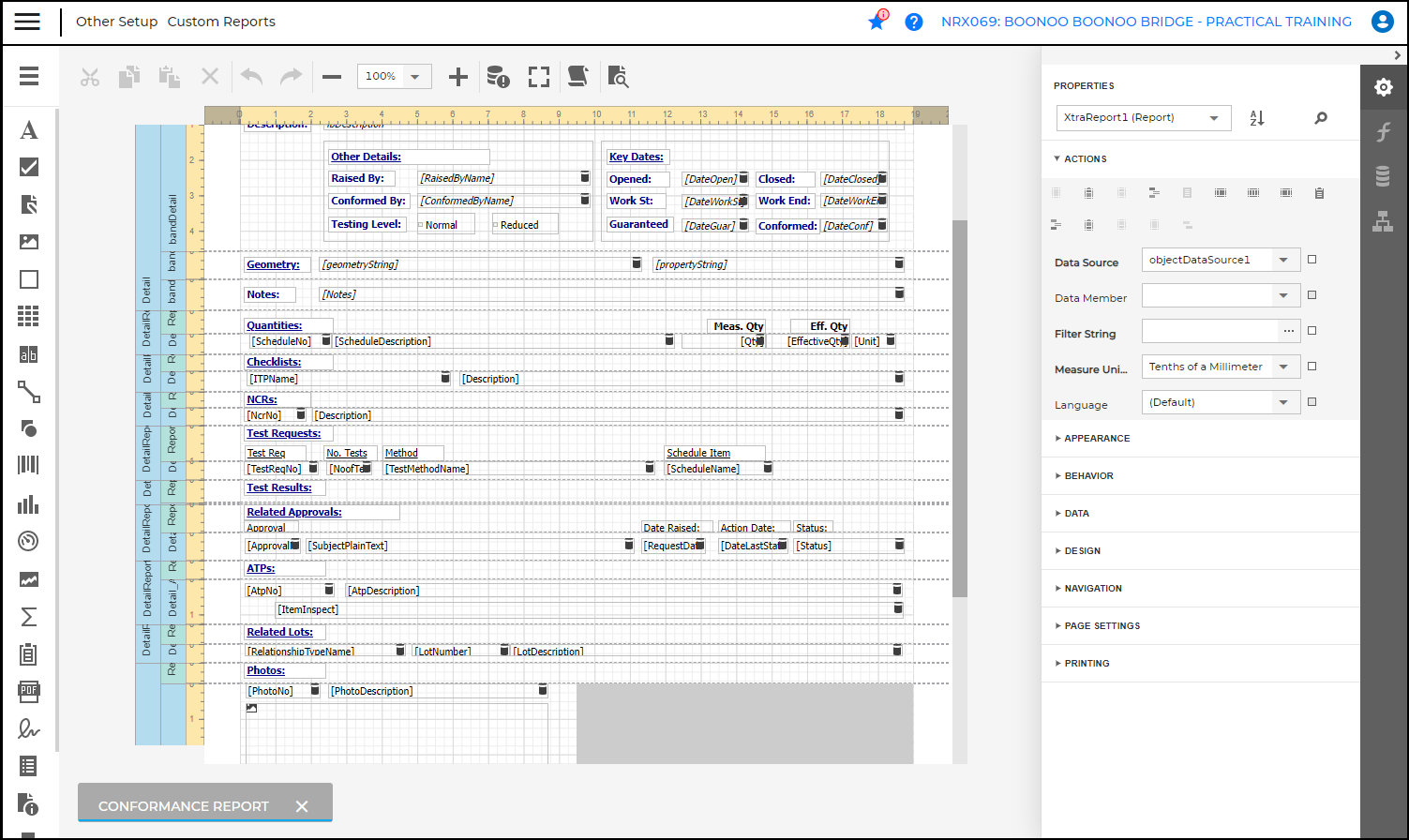Open the Field List database panel
The image size is (1409, 840).
click(1383, 176)
